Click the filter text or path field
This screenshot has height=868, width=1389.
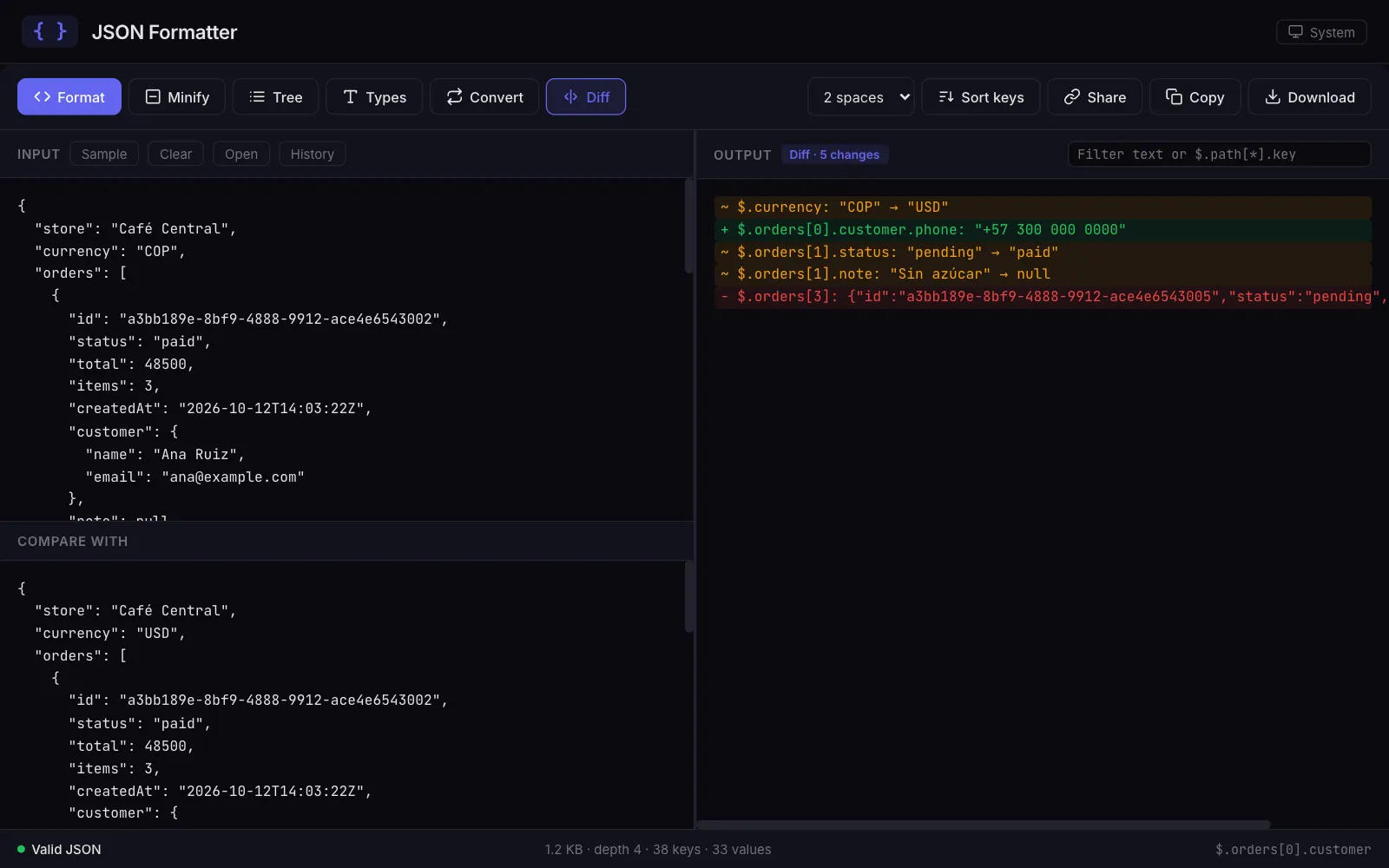click(x=1219, y=154)
